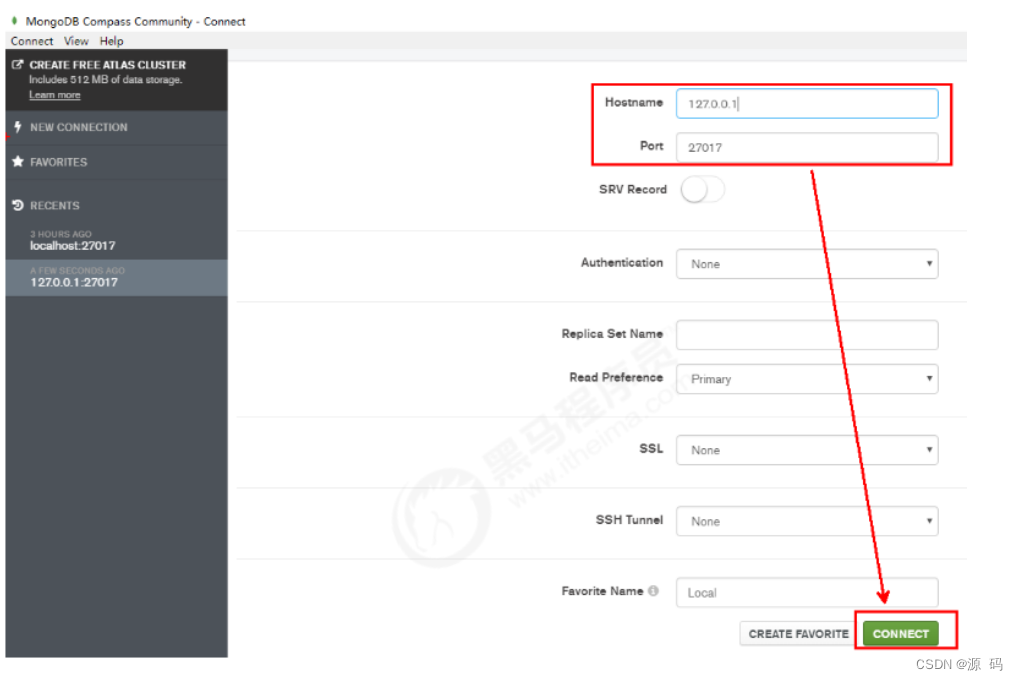Open the Authentication dropdown
The height and width of the screenshot is (680, 1018).
[x=807, y=264]
